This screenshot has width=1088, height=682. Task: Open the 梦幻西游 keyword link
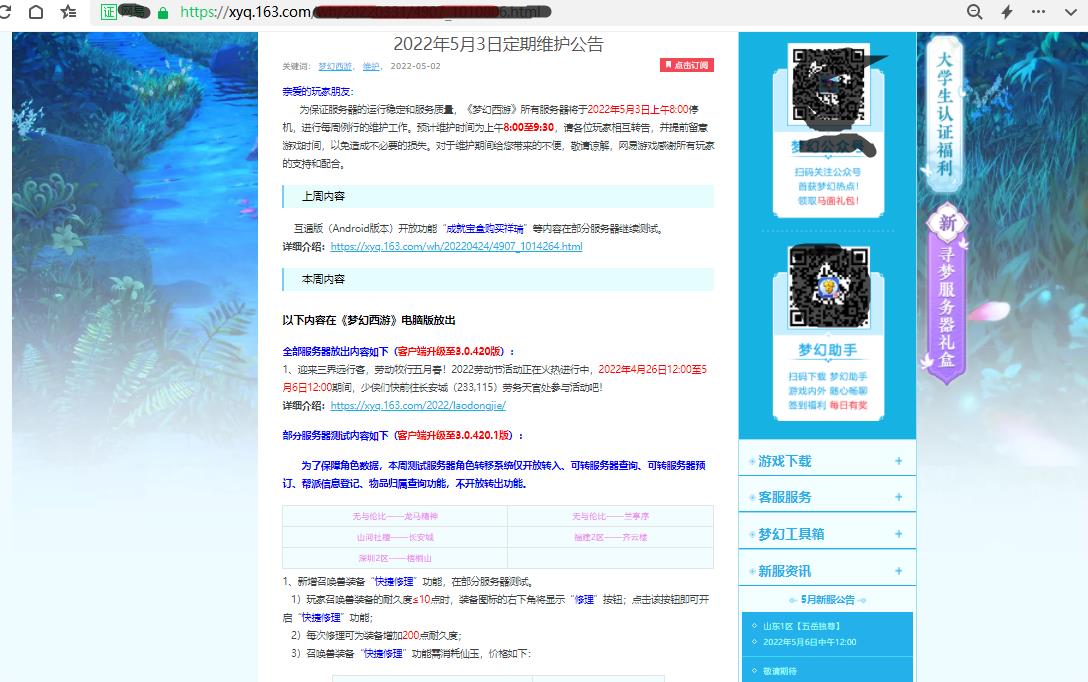point(335,67)
